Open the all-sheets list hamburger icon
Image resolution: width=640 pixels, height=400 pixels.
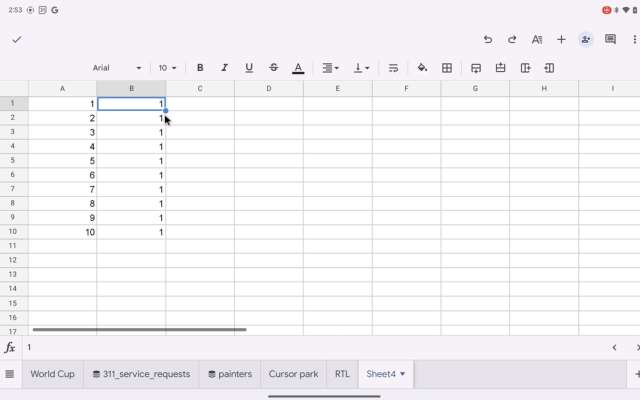coord(10,374)
